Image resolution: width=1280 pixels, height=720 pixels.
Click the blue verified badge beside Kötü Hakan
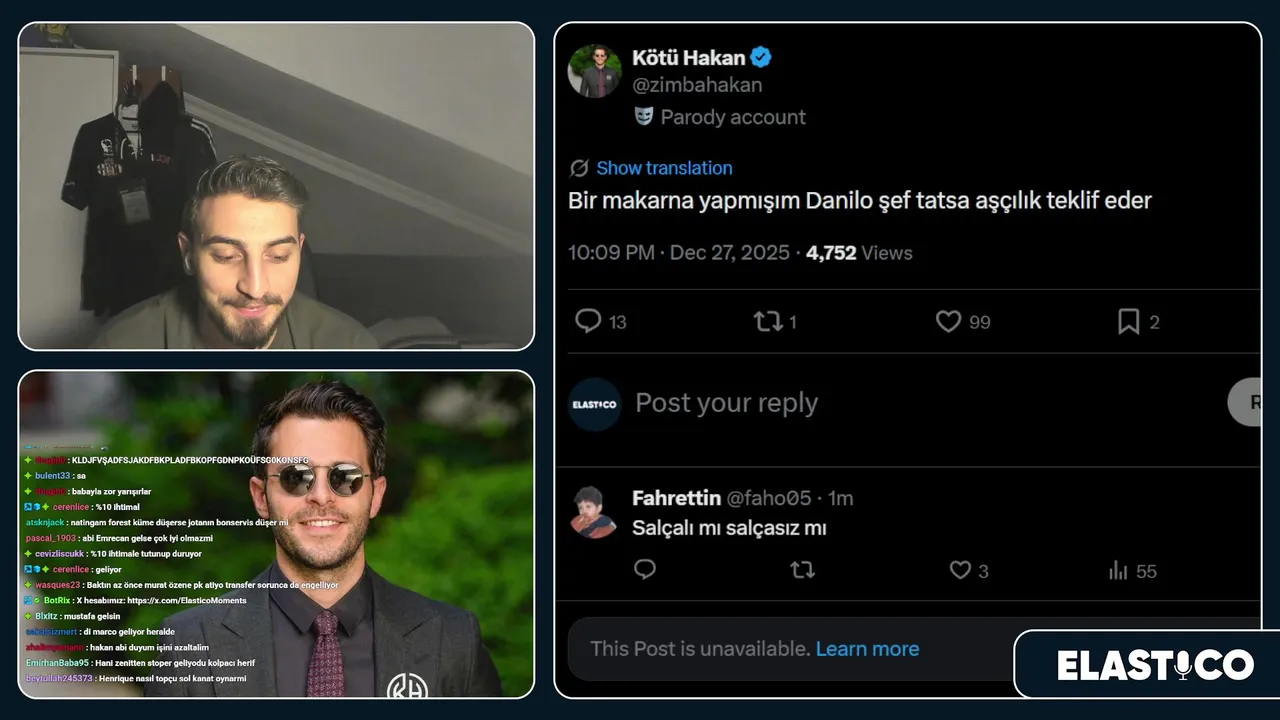[761, 57]
